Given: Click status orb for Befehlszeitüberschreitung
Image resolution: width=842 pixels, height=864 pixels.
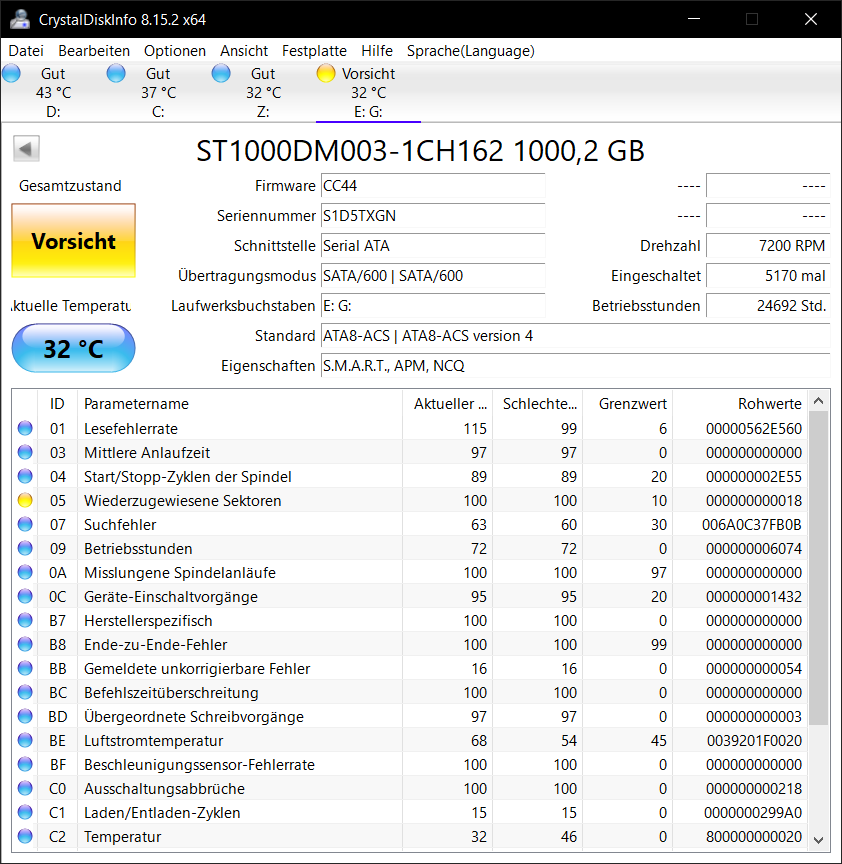Looking at the screenshot, I should point(25,692).
